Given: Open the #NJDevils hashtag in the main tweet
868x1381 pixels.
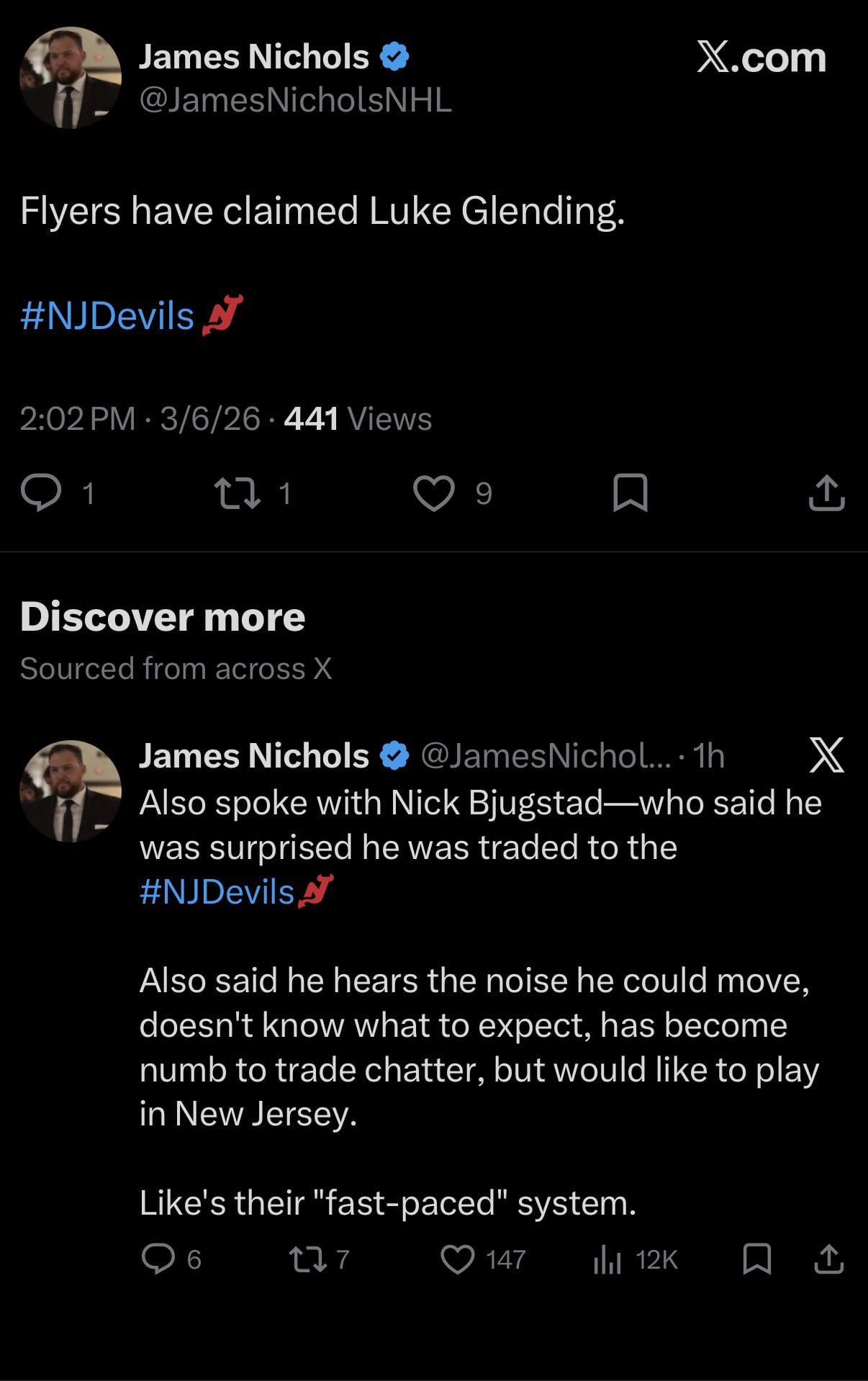Looking at the screenshot, I should (x=107, y=316).
